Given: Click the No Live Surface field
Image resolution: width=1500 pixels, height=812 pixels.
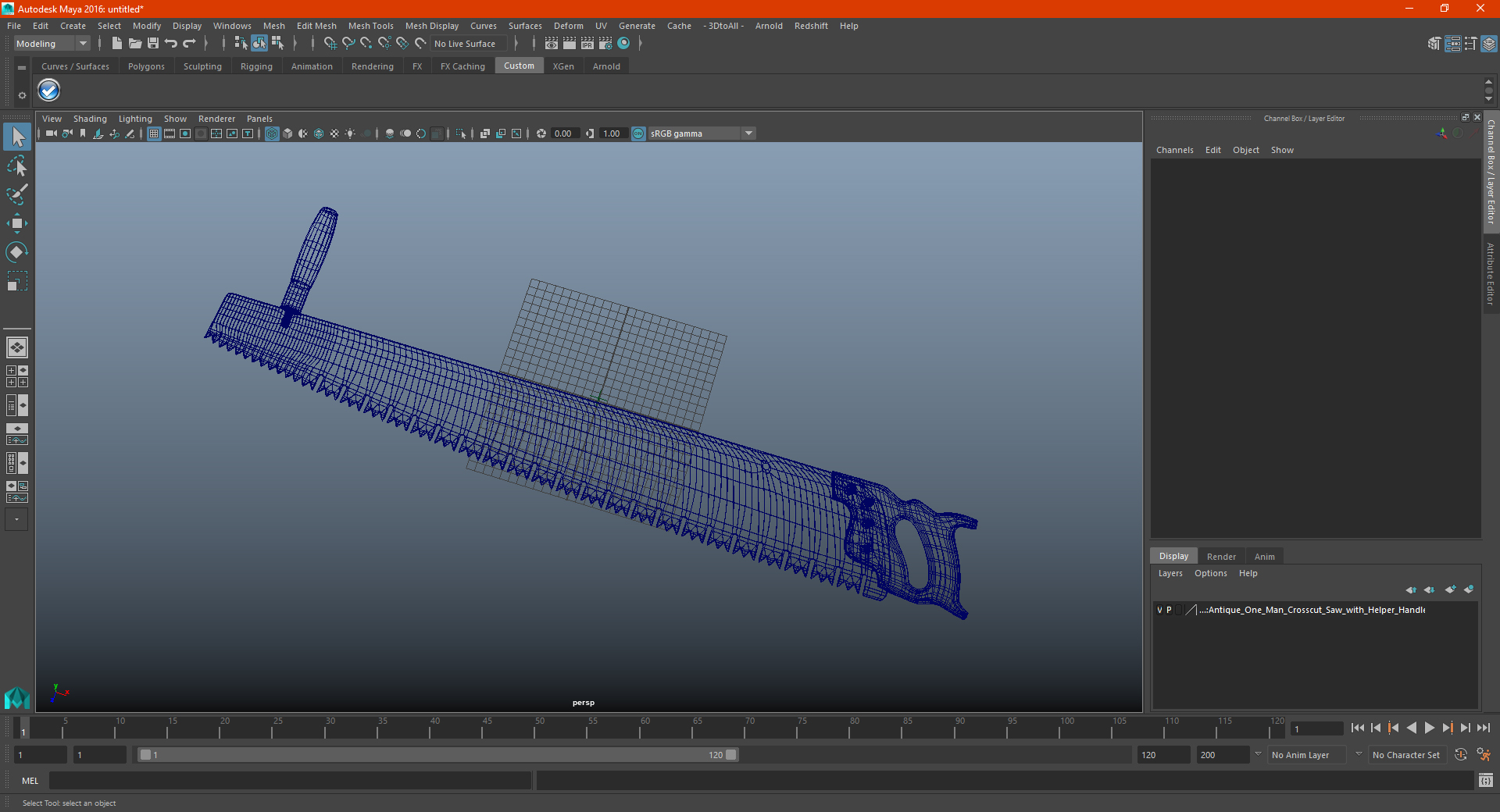Looking at the screenshot, I should click(x=469, y=44).
